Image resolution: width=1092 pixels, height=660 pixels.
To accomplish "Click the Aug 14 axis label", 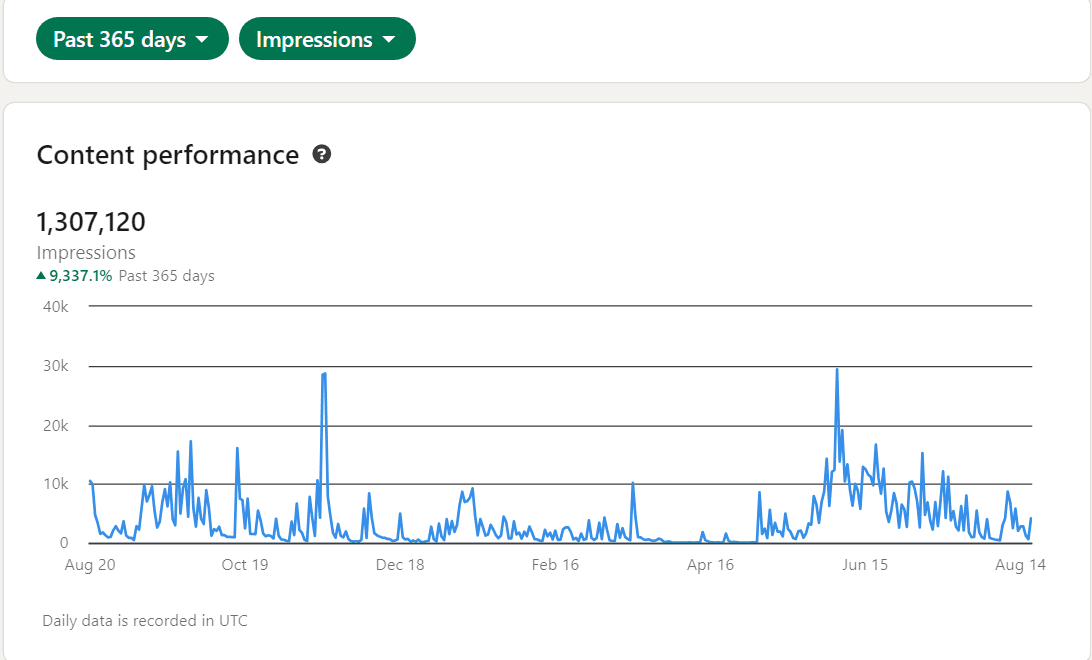I will click(1020, 565).
